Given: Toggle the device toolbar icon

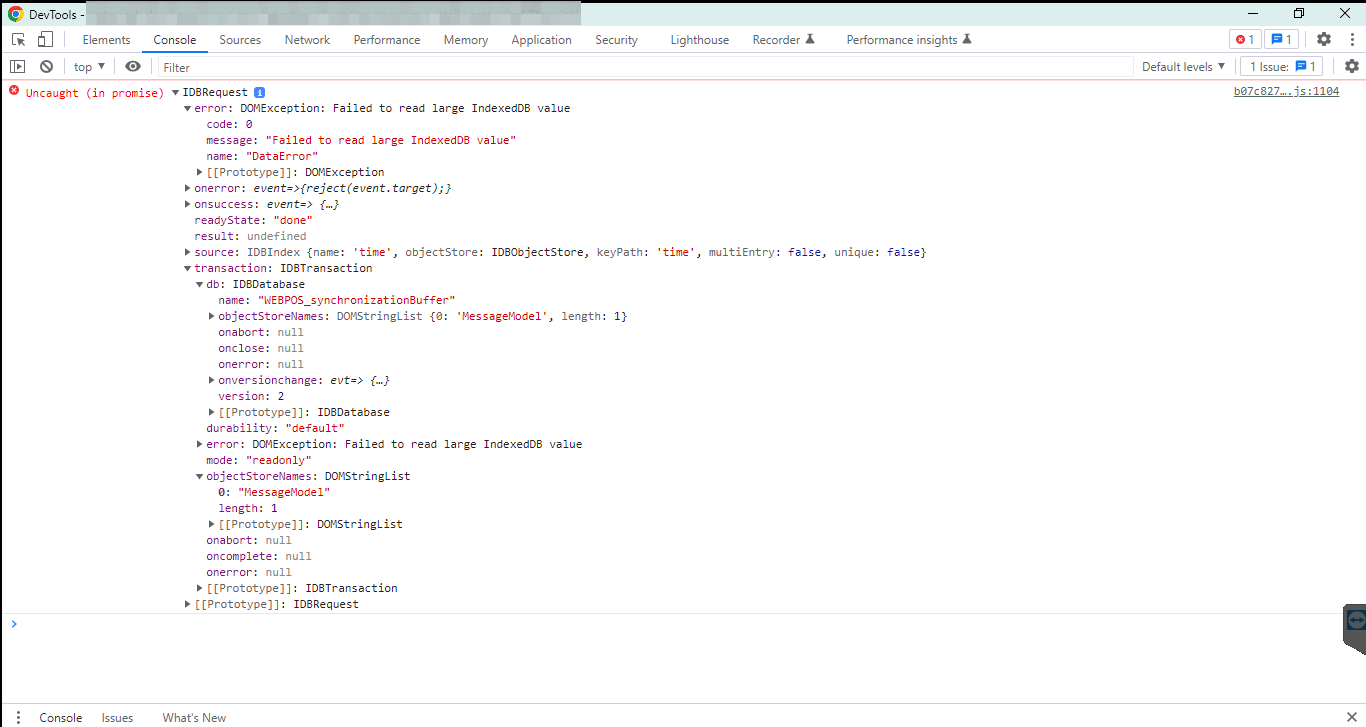Looking at the screenshot, I should [x=45, y=40].
